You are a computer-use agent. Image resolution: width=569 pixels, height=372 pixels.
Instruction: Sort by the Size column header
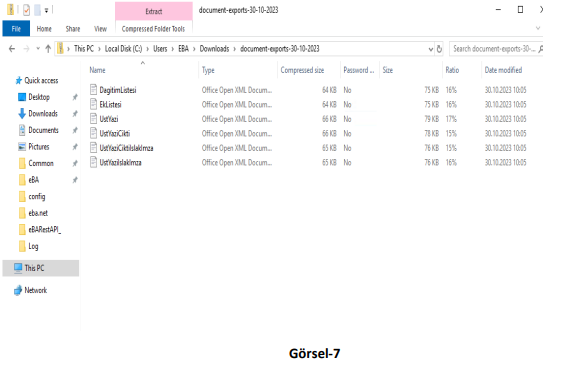point(388,70)
